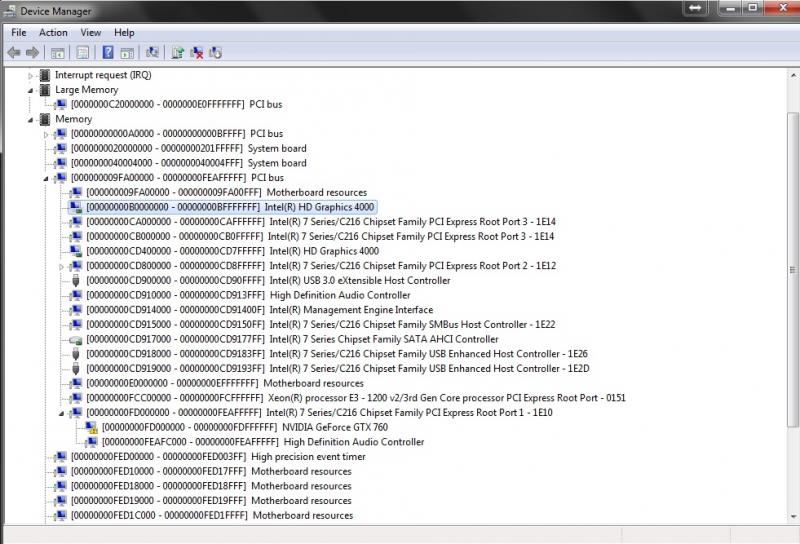Click Scan for hardware changes toolbar icon
Viewport: 800px width, 544px height.
(152, 52)
